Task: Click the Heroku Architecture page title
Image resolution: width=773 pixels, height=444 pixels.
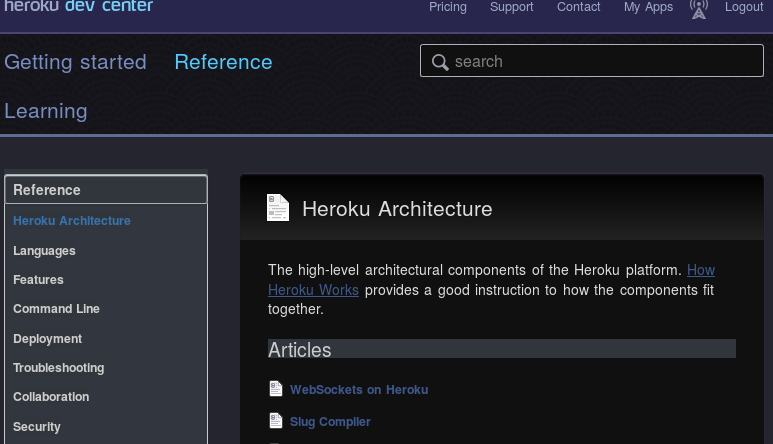Action: point(397,209)
